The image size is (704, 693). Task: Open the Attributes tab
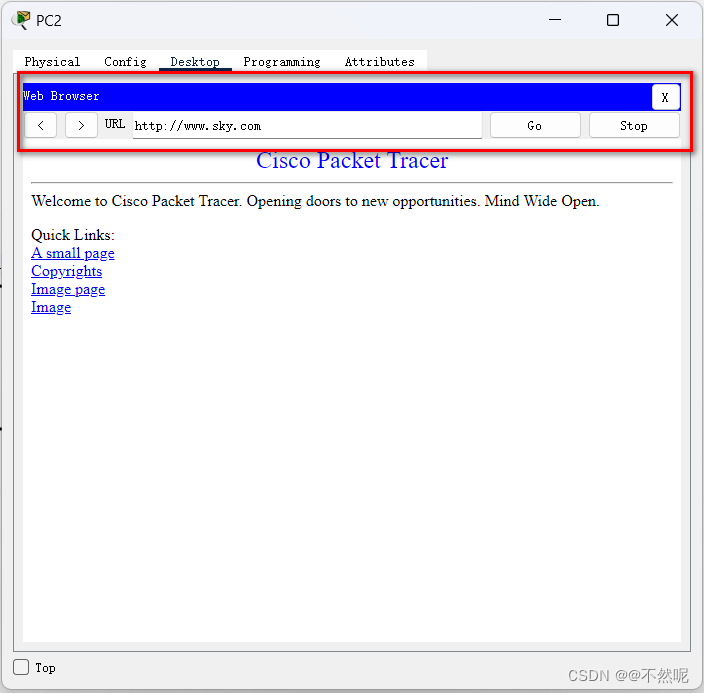pyautogui.click(x=379, y=62)
